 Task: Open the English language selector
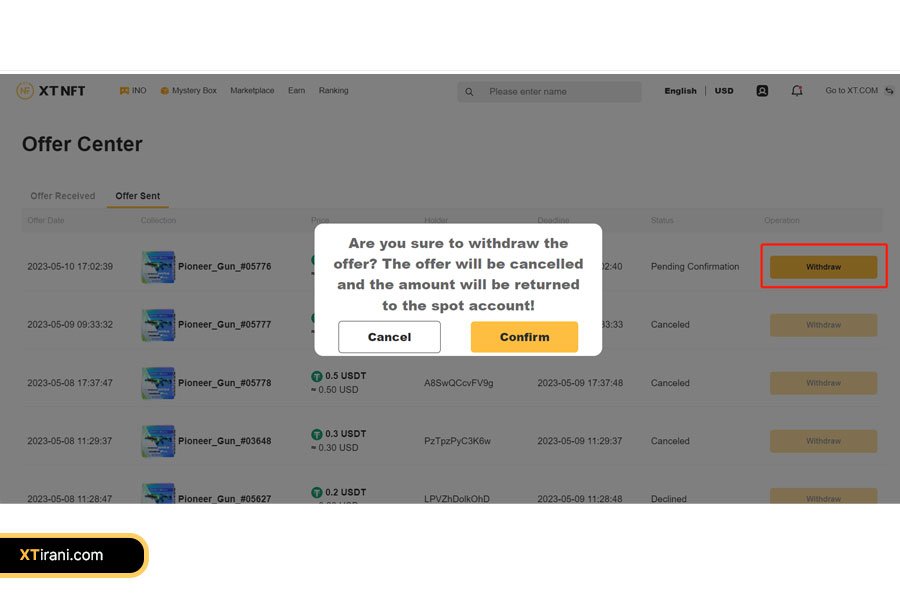click(x=680, y=91)
